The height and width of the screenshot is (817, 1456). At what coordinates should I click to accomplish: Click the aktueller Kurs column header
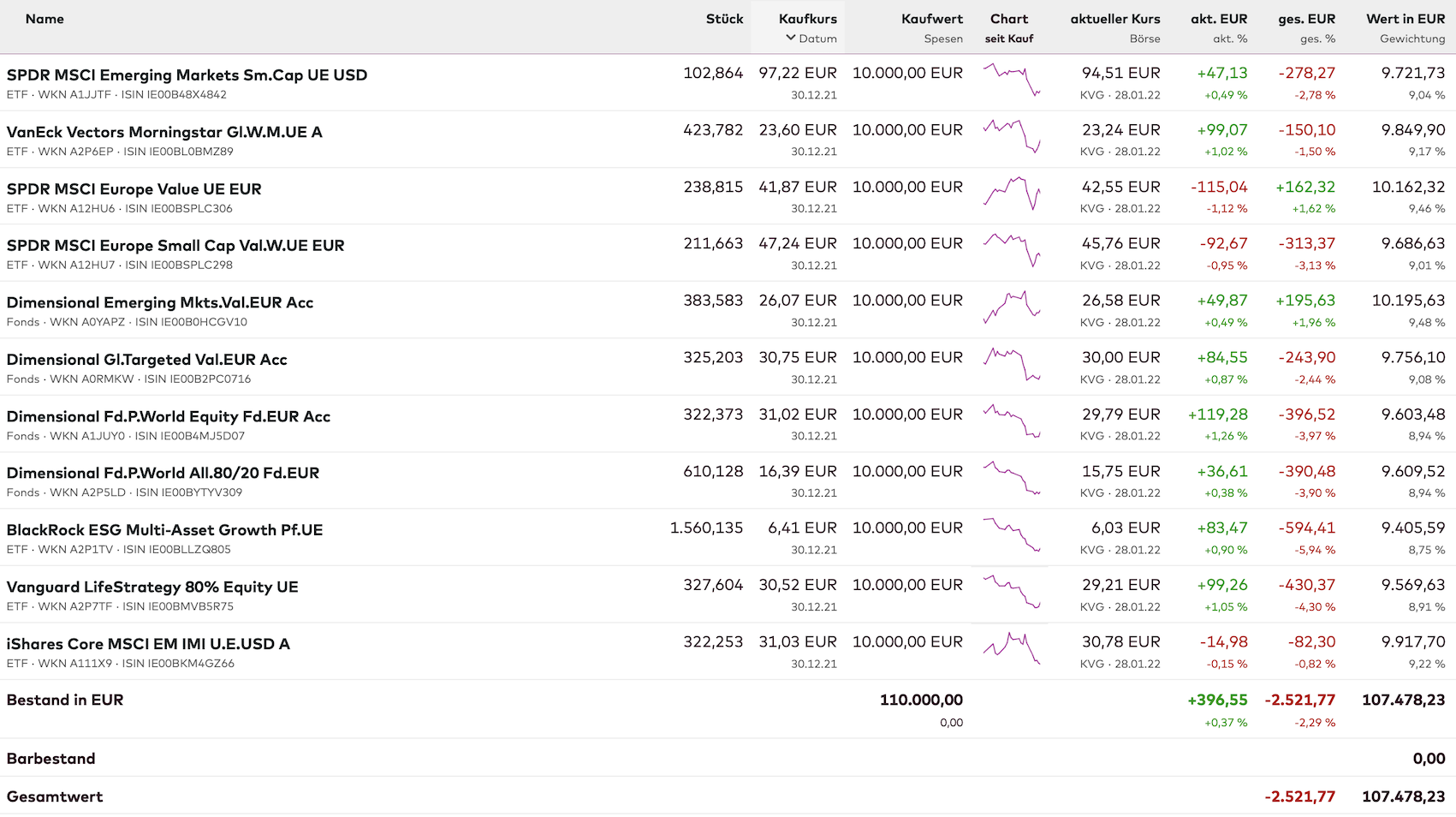click(x=1114, y=19)
